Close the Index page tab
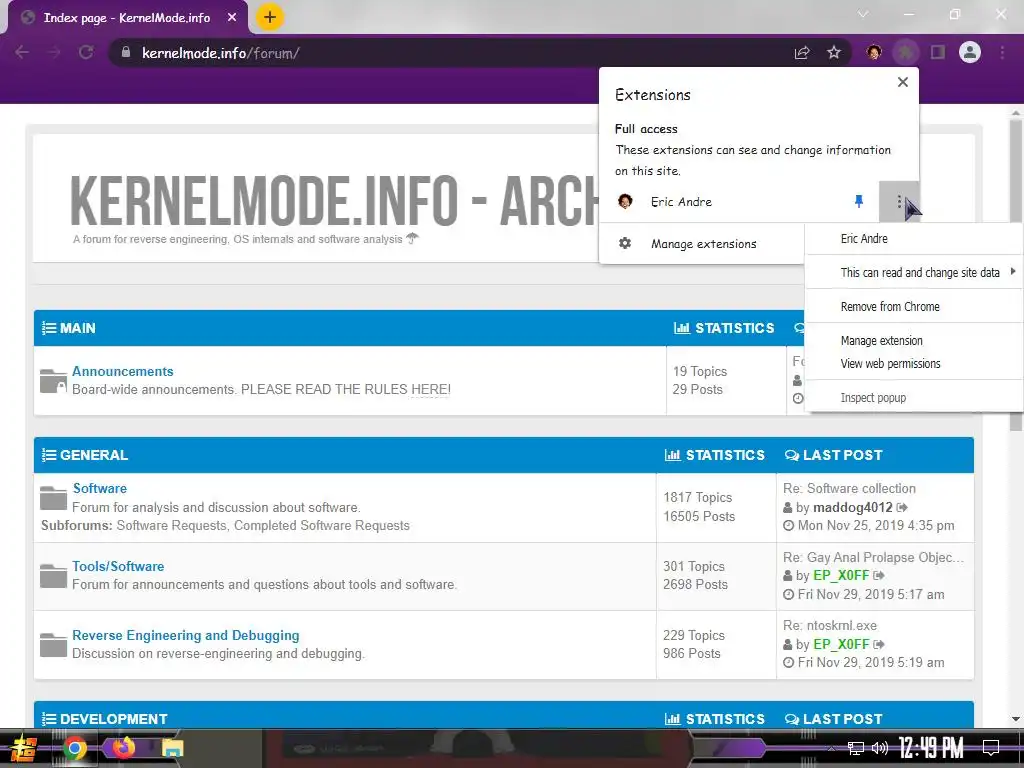The width and height of the screenshot is (1024, 768). (x=232, y=18)
